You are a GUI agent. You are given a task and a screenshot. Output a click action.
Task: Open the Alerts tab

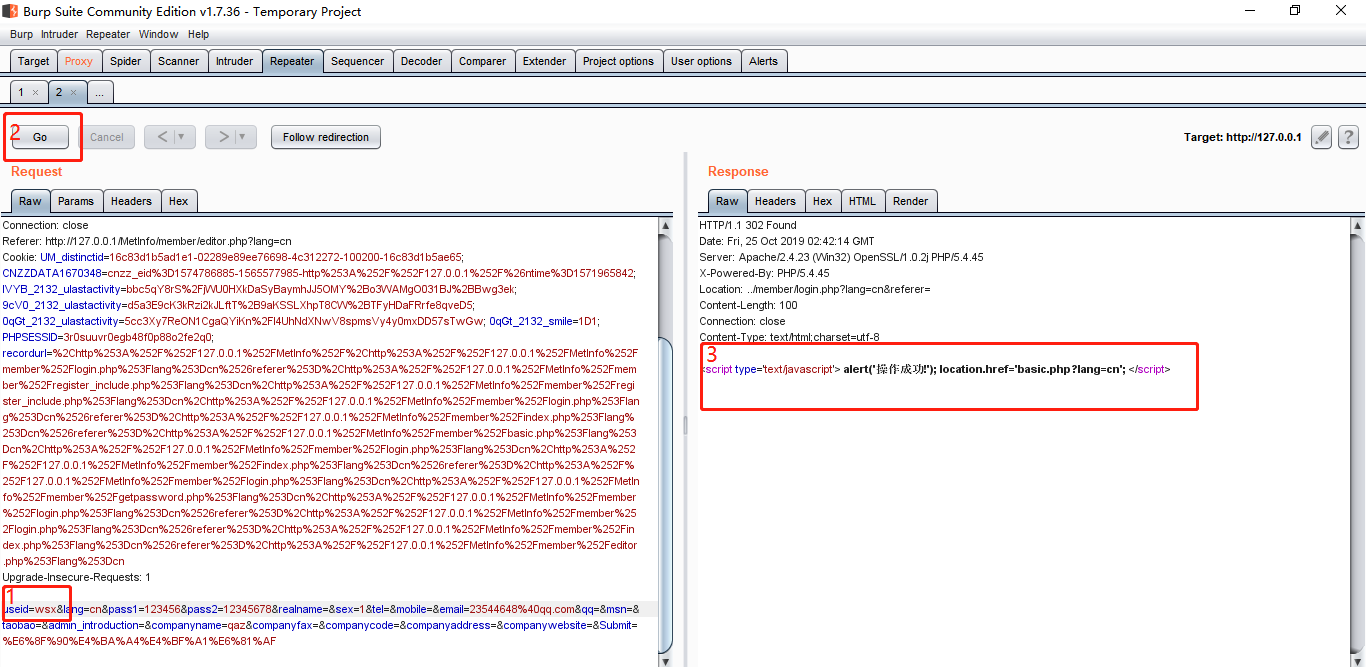tap(763, 61)
